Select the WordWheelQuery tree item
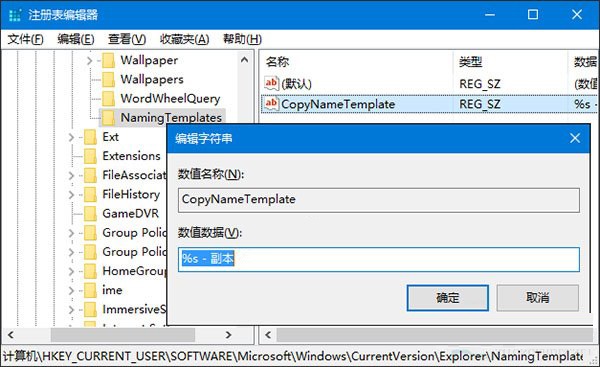This screenshot has height=367, width=600. click(170, 99)
